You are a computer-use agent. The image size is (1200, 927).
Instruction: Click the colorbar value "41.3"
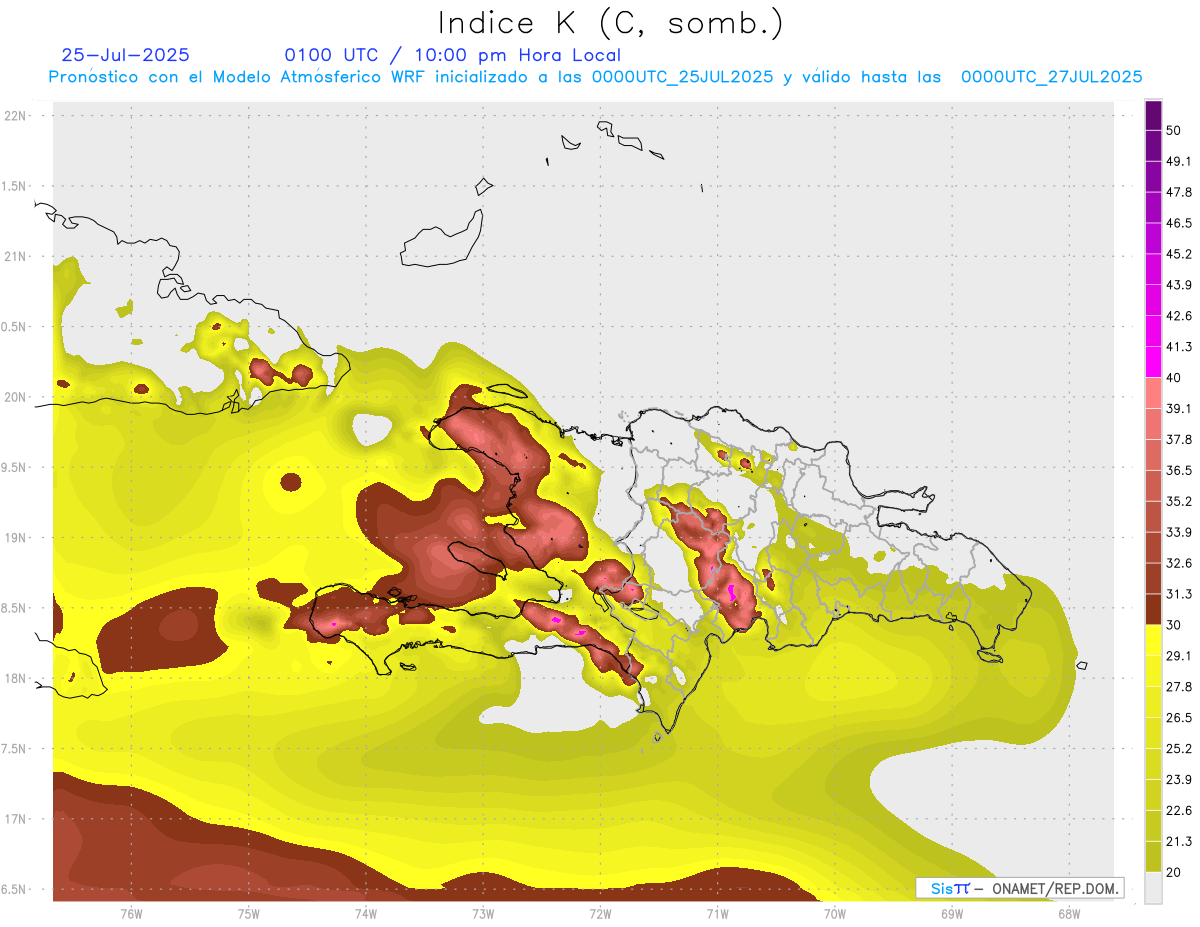coord(1179,347)
